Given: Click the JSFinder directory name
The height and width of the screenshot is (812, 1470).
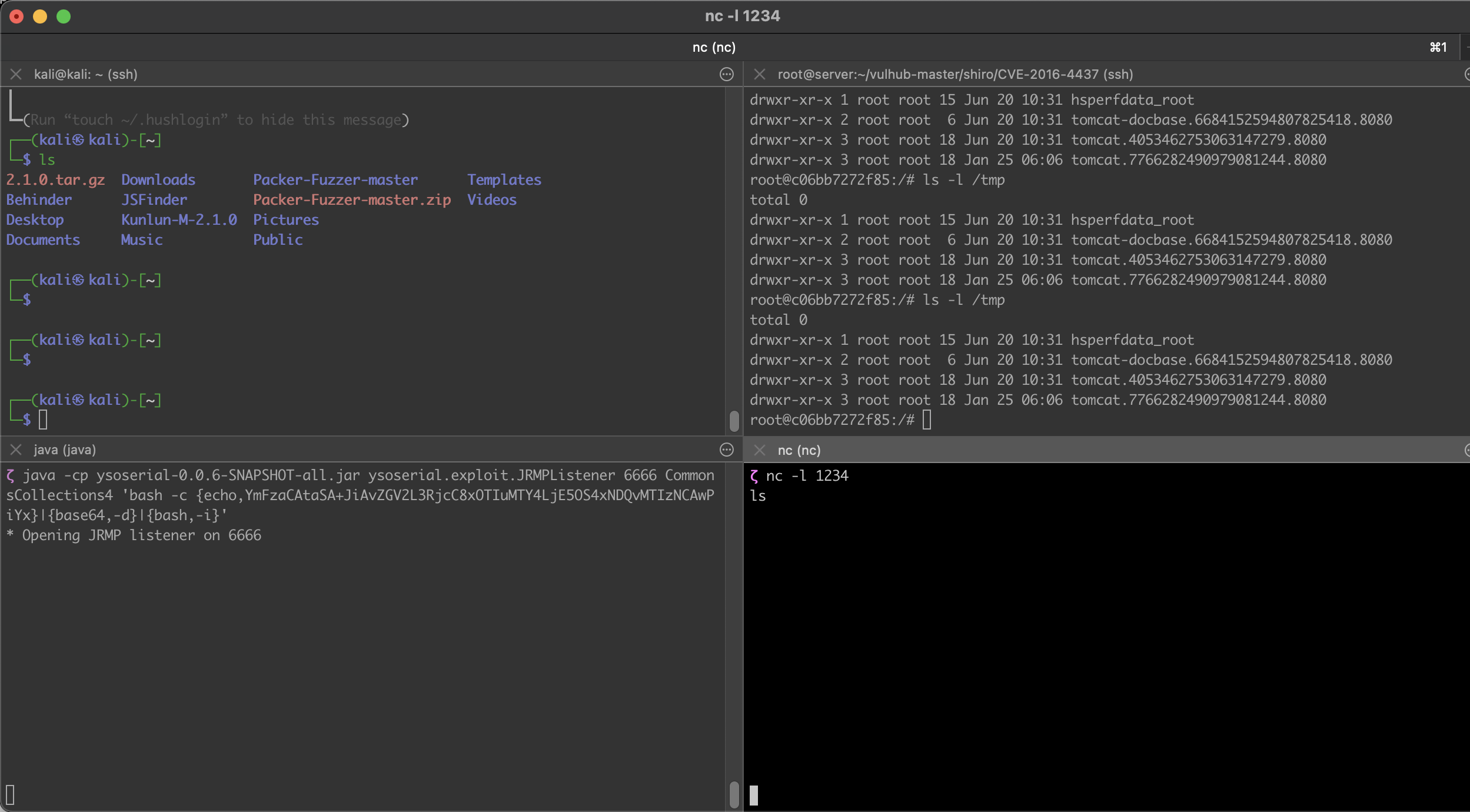Looking at the screenshot, I should [154, 199].
